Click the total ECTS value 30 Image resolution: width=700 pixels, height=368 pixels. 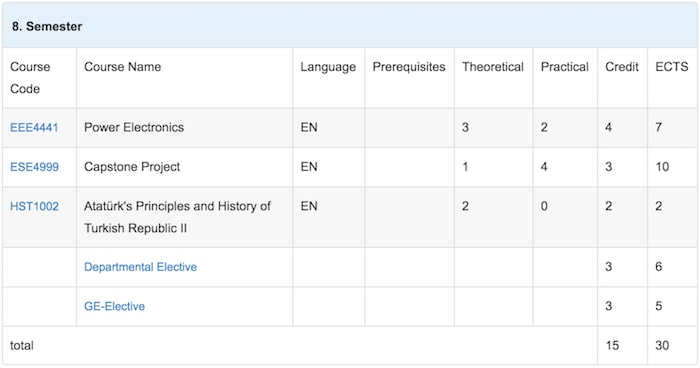point(662,346)
